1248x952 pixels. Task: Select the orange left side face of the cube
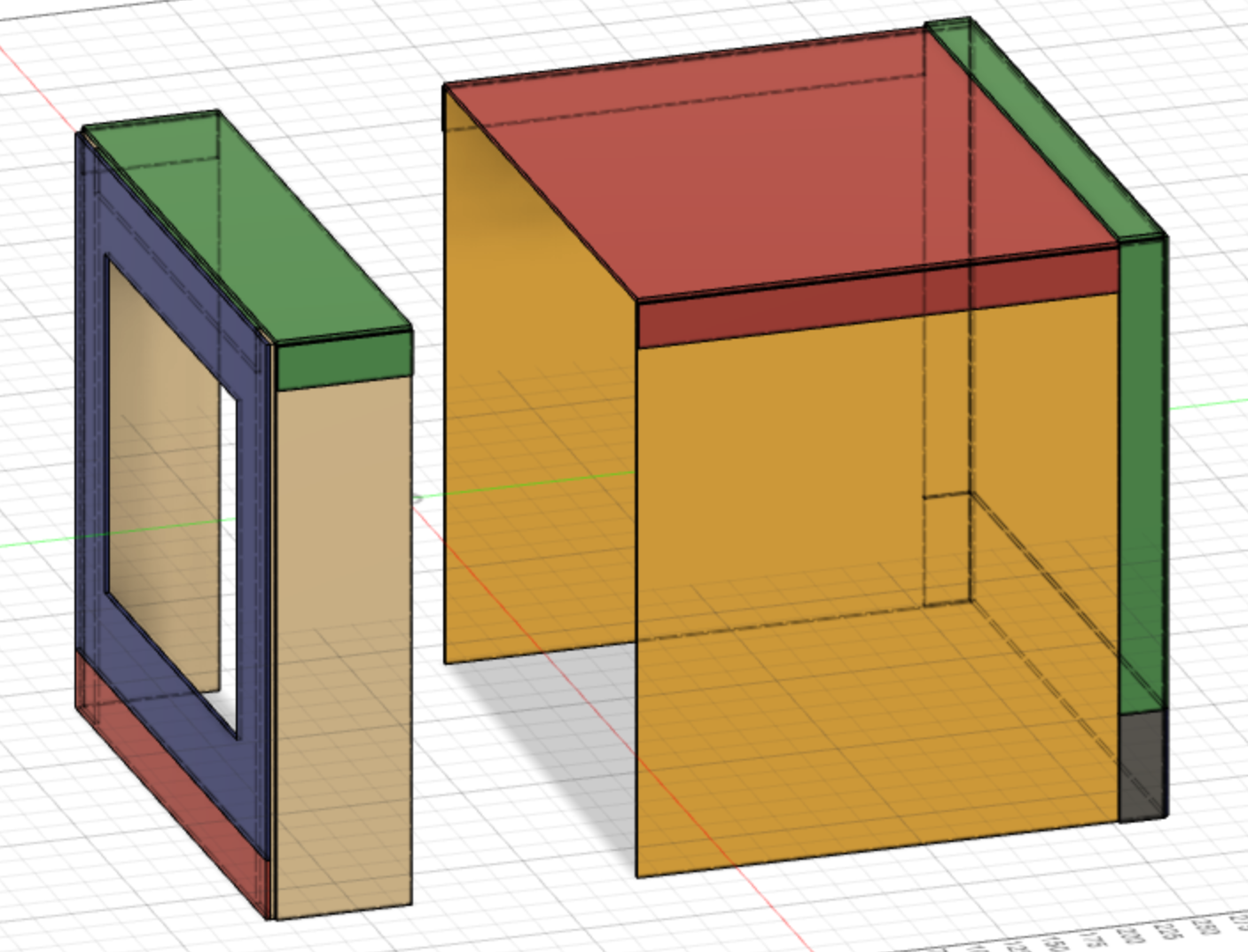pos(539,443)
